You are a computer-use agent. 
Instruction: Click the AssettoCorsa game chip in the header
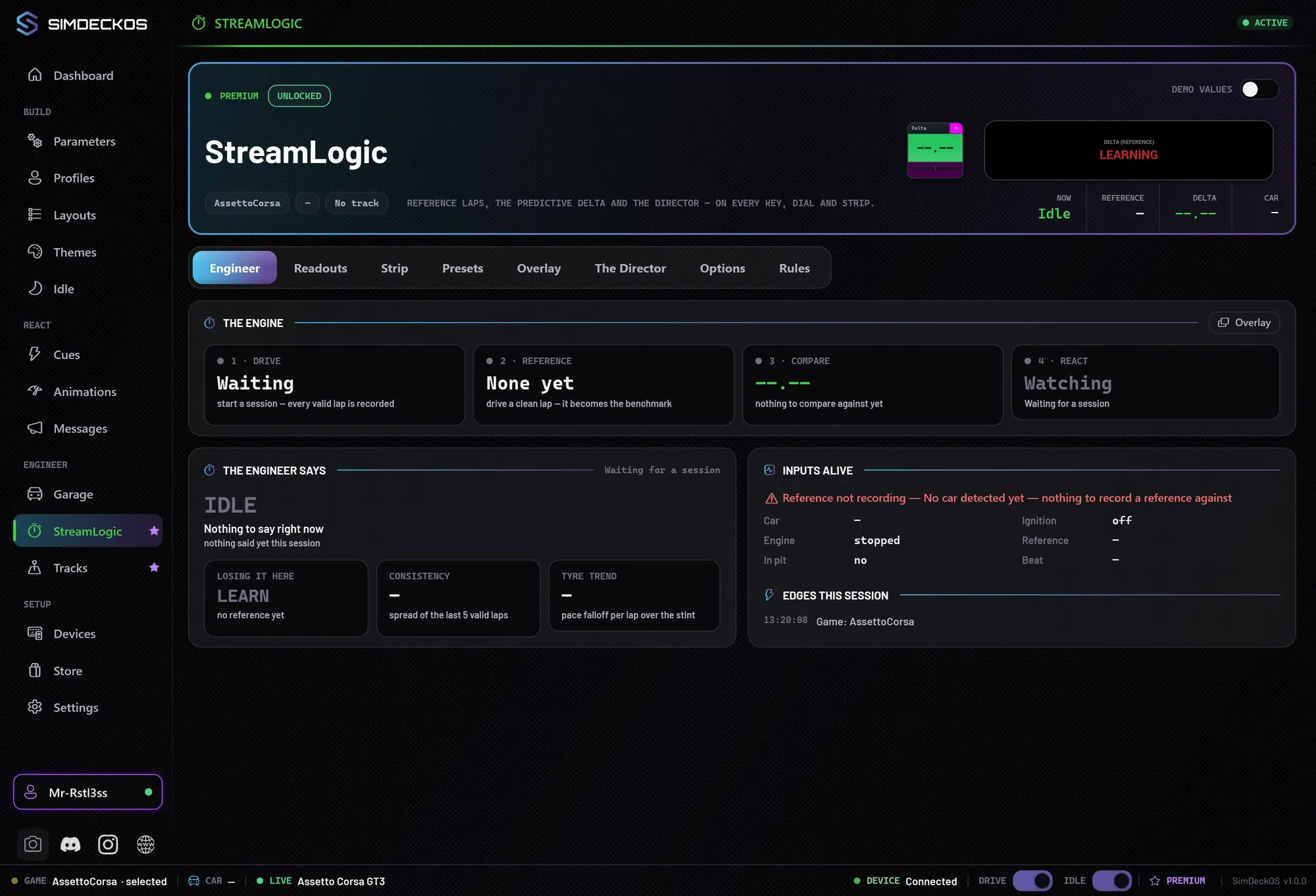tap(247, 203)
